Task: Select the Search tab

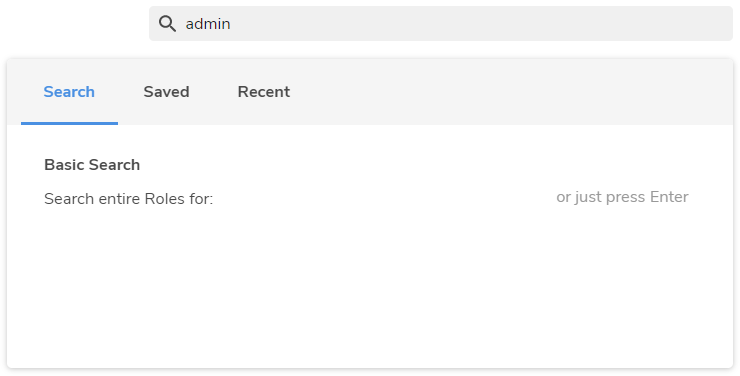Action: pos(69,92)
